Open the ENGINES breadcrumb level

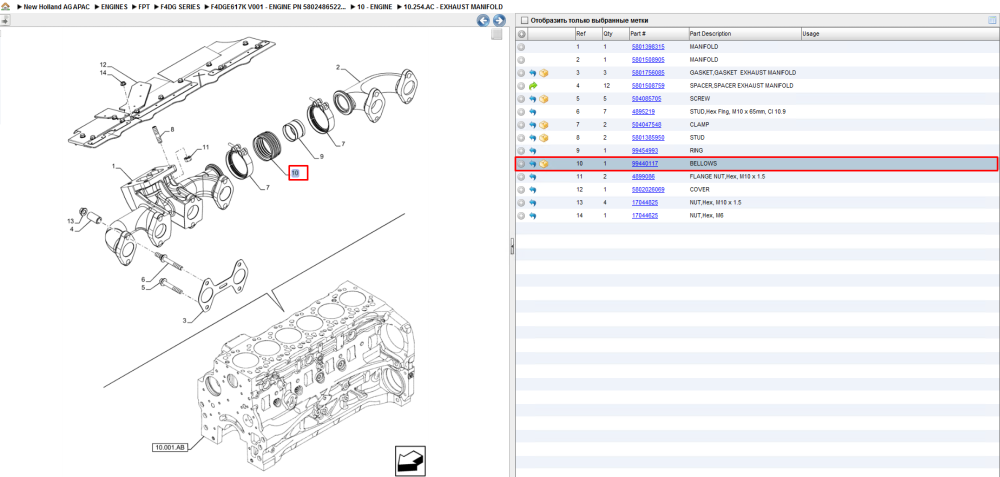click(114, 6)
